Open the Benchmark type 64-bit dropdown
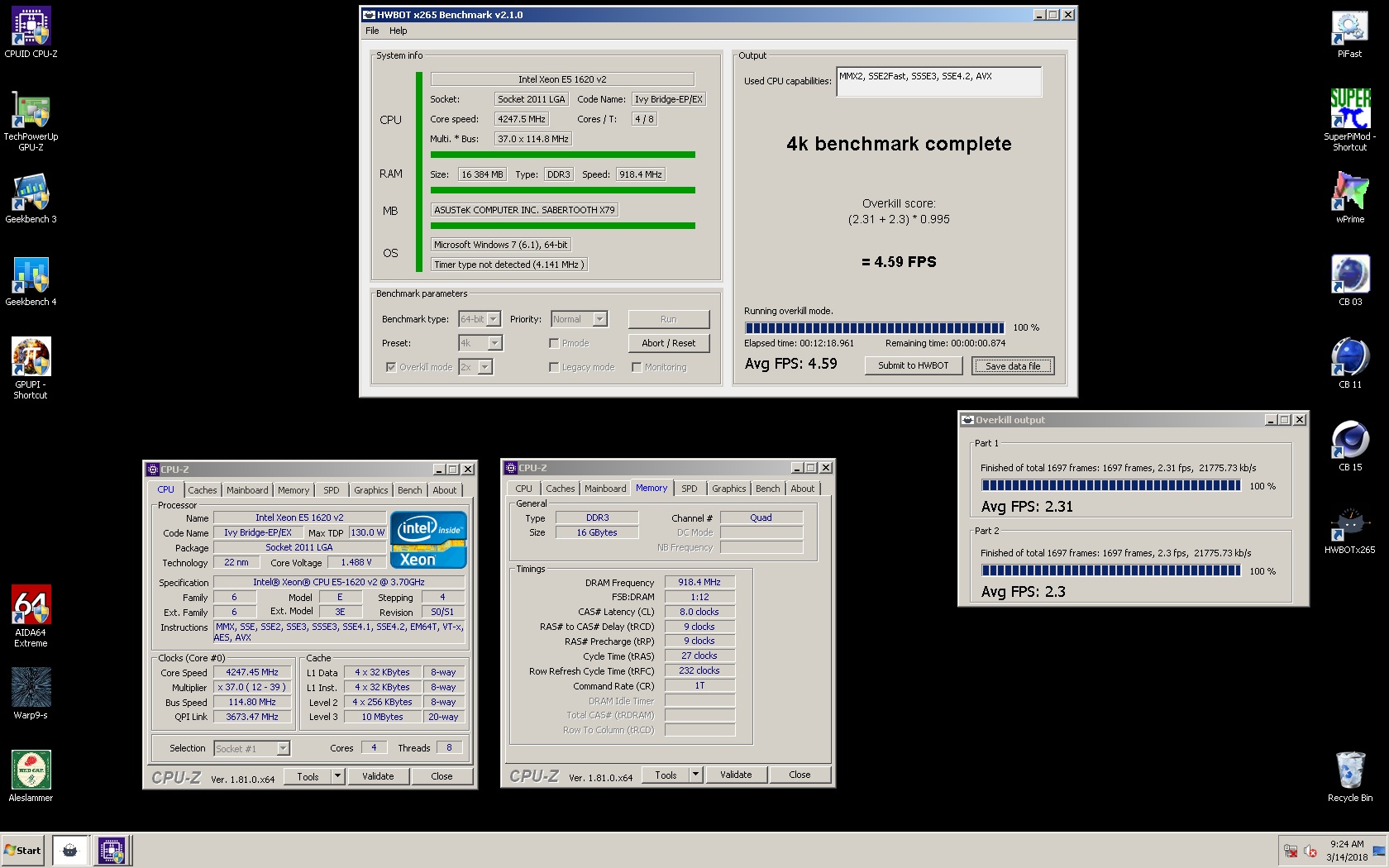The image size is (1389, 868). (480, 319)
